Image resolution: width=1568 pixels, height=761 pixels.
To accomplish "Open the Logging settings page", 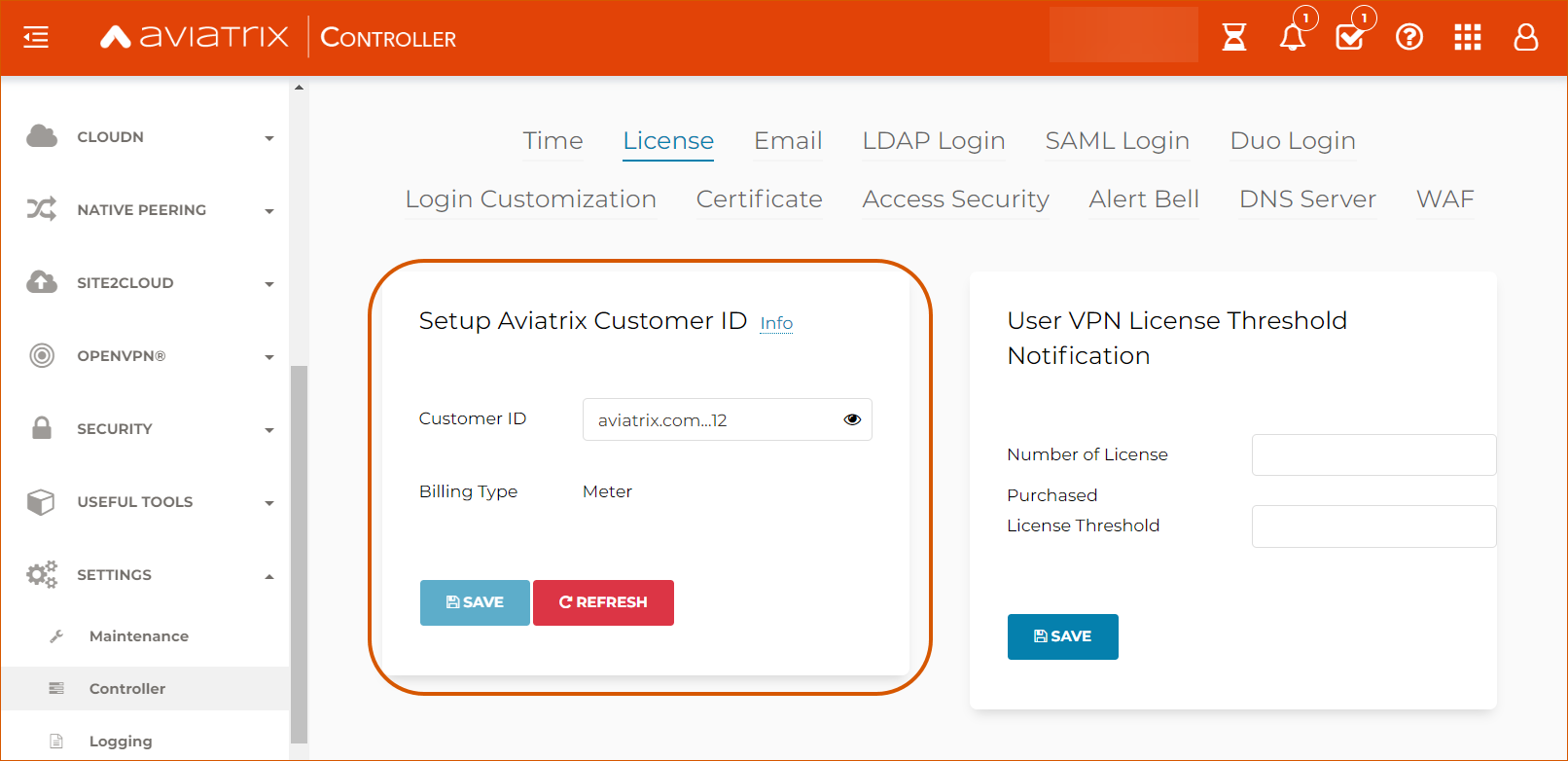I will (x=121, y=742).
